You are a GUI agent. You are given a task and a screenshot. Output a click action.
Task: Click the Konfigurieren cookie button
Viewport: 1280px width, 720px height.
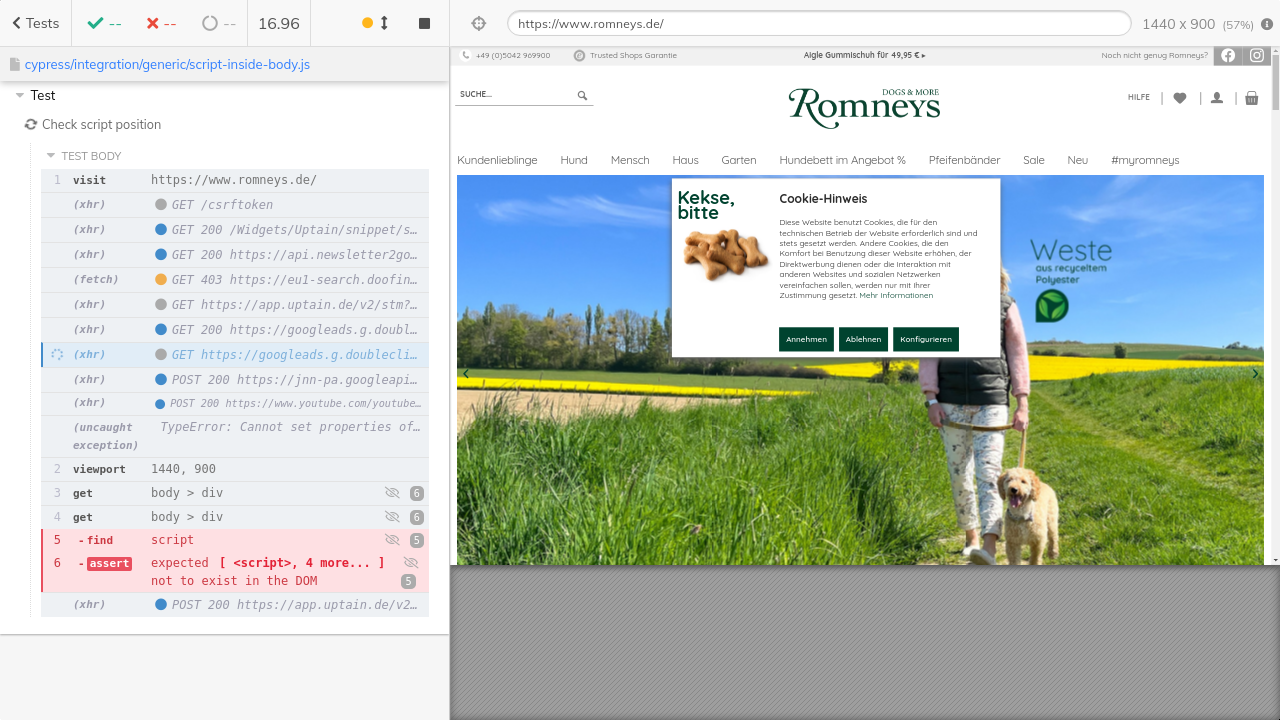click(925, 339)
